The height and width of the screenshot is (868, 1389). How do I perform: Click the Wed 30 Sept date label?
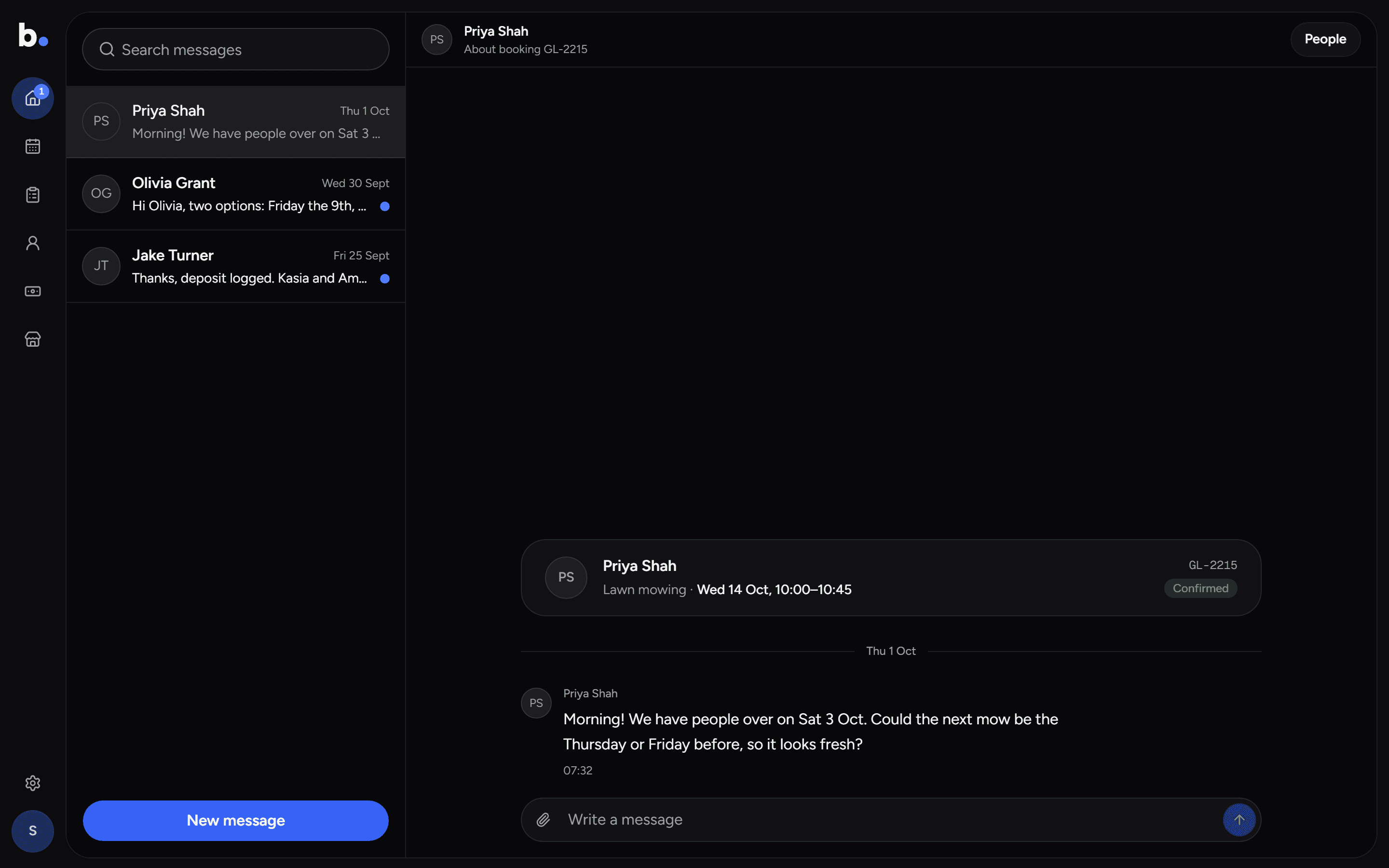click(355, 183)
